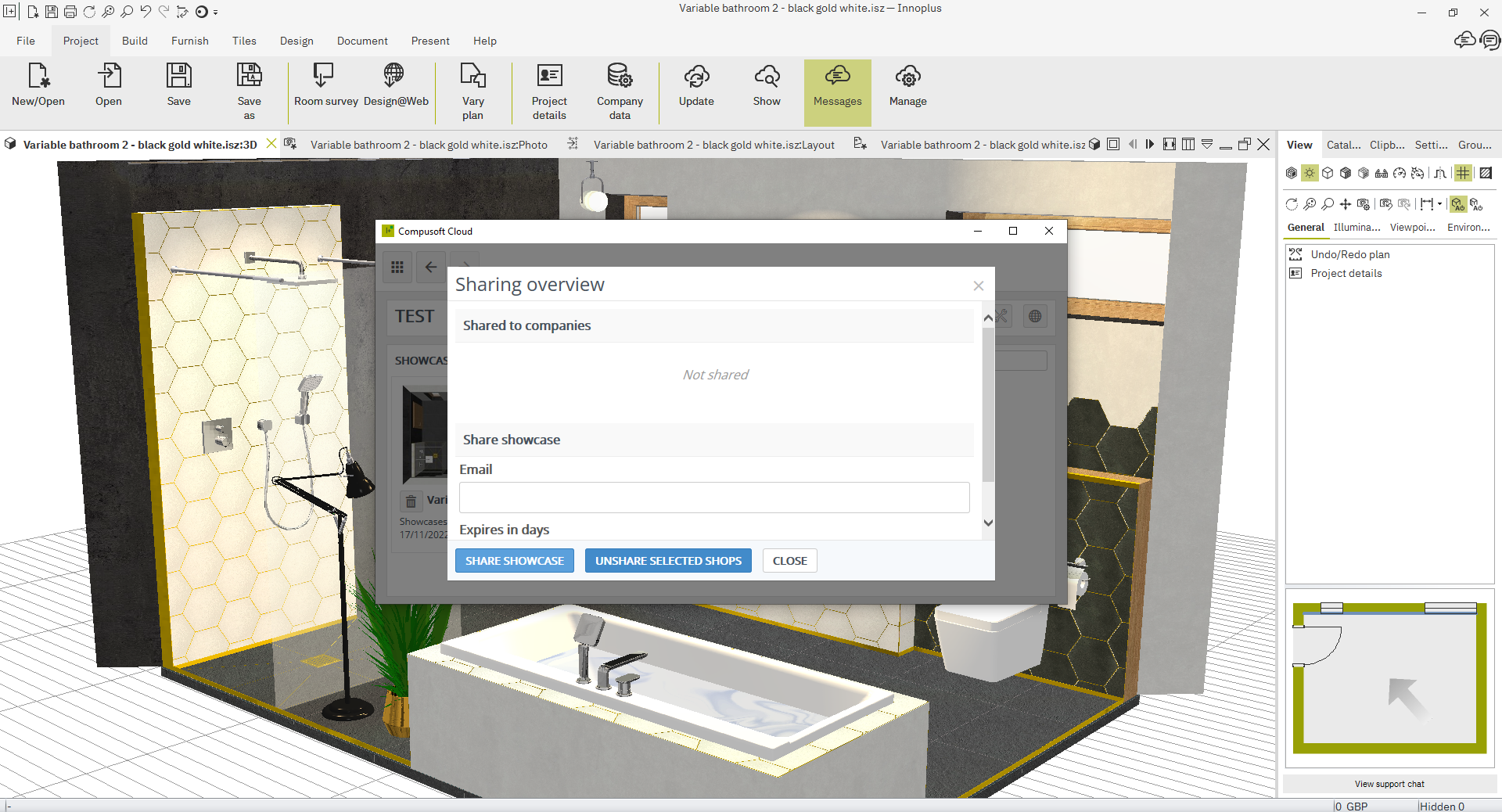The image size is (1502, 812).
Task: Click the chat bubble icon at top right
Action: click(x=1489, y=40)
